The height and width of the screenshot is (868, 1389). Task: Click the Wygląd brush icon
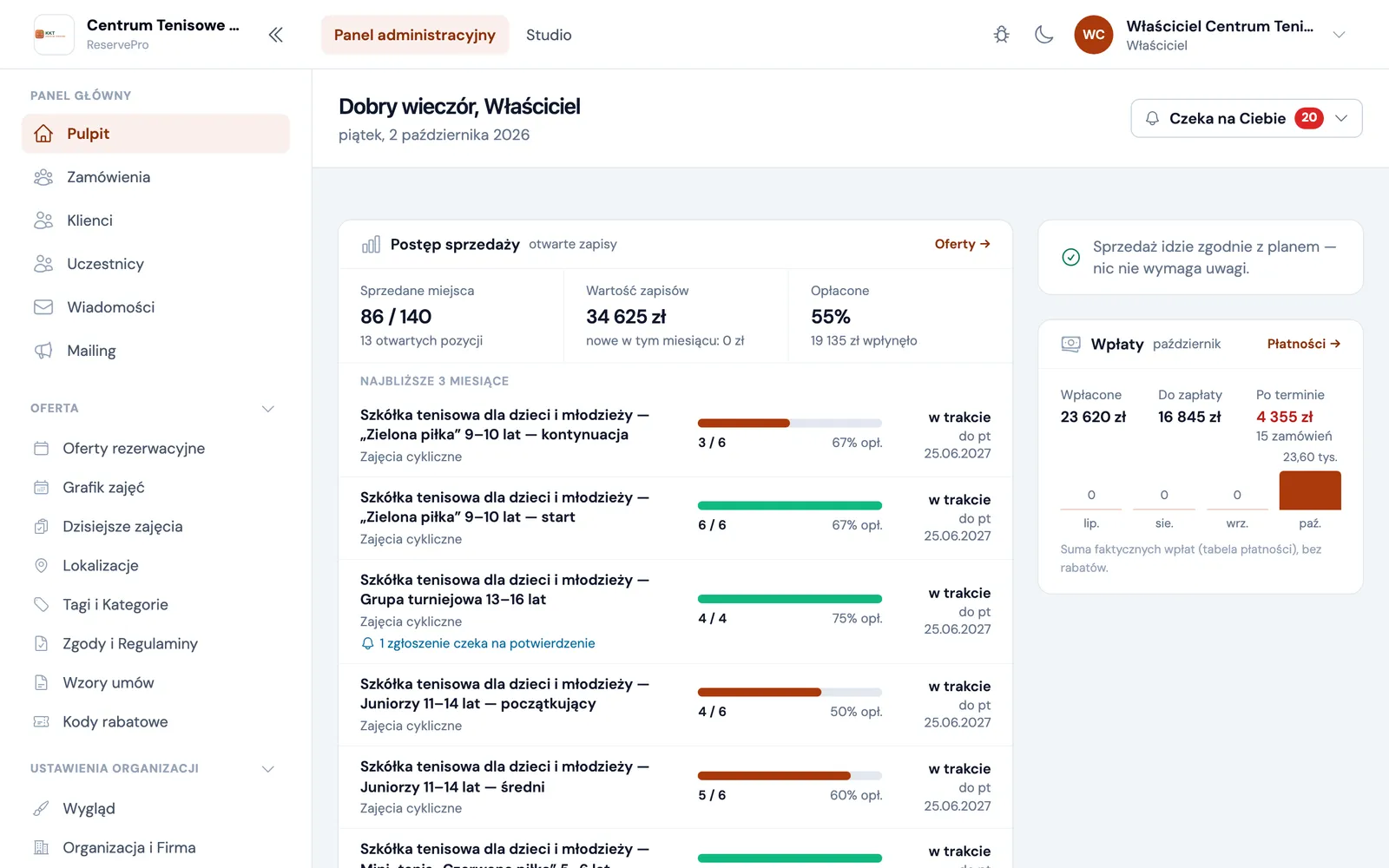click(x=41, y=809)
